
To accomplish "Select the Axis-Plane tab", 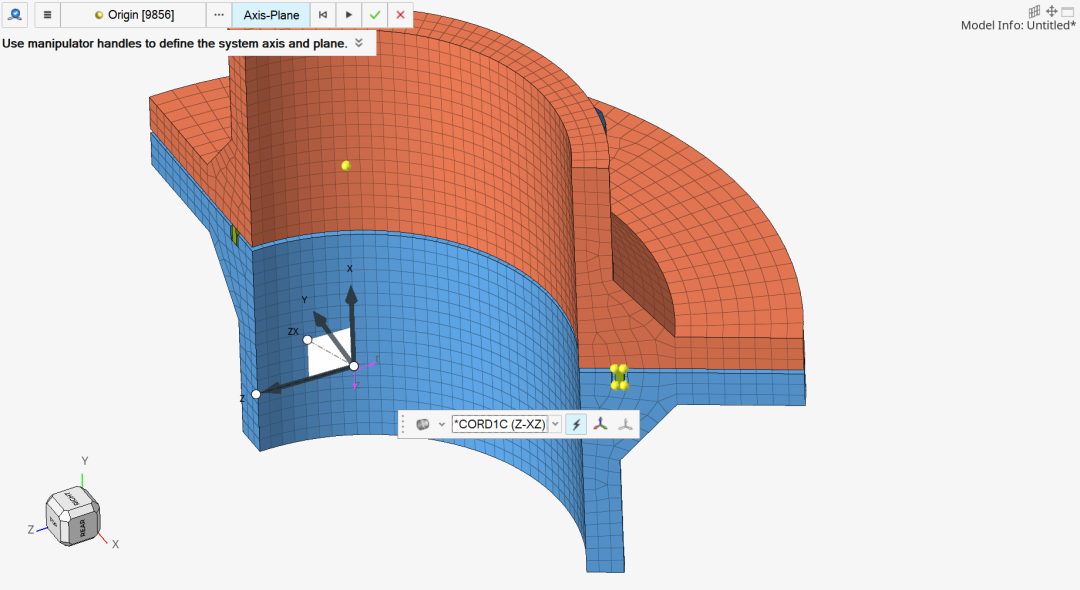I will tap(271, 15).
